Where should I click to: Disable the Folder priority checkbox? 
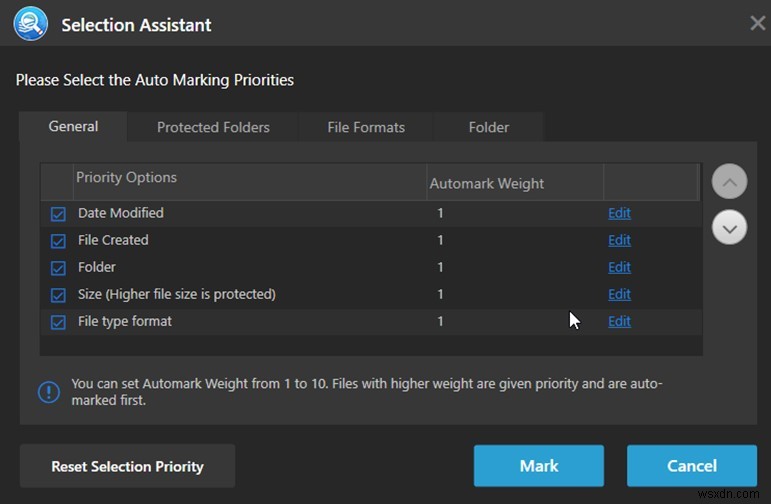pos(58,268)
